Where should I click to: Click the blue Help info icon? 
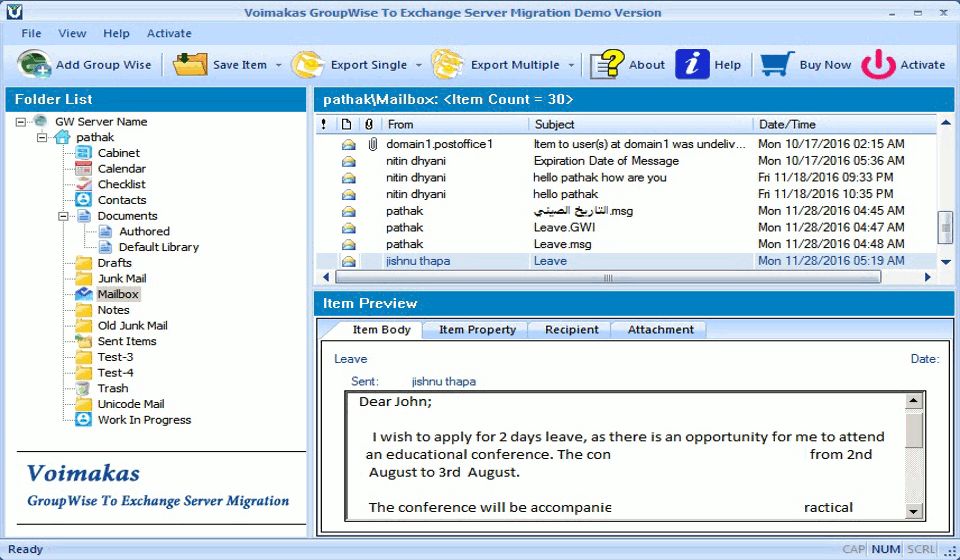692,64
